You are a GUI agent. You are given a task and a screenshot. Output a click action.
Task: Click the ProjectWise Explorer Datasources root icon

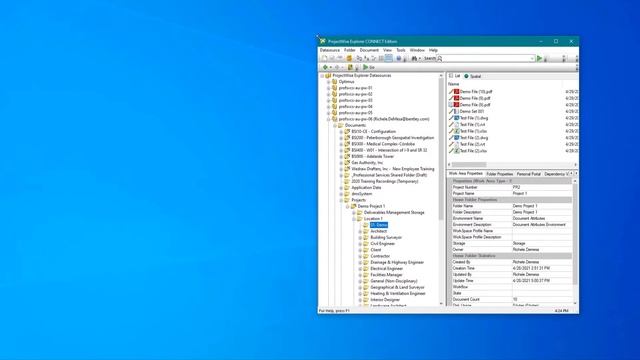pos(328,76)
